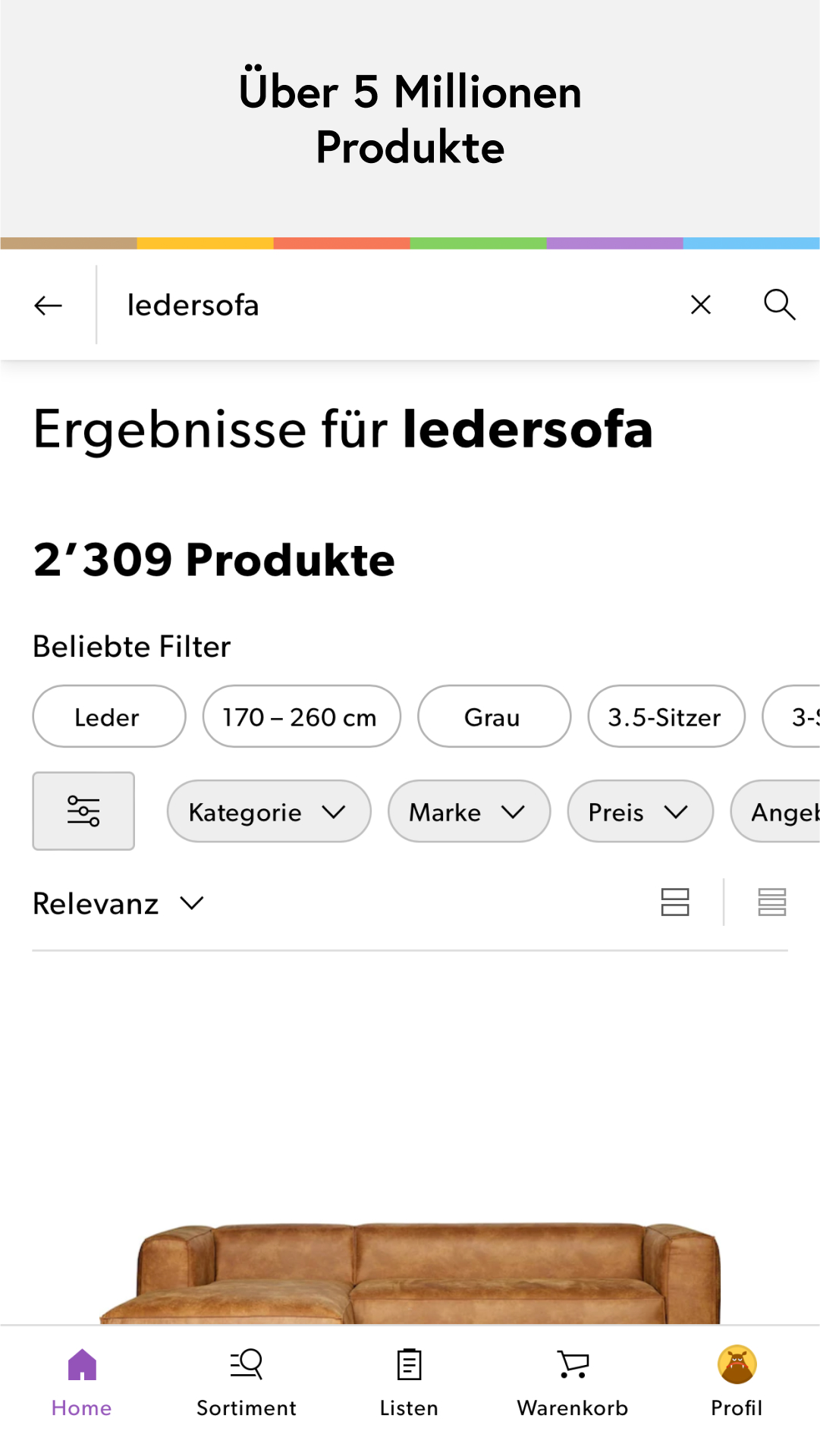Viewport: 820px width, 1456px height.
Task: Clear the search text with the X icon
Action: [x=701, y=305]
